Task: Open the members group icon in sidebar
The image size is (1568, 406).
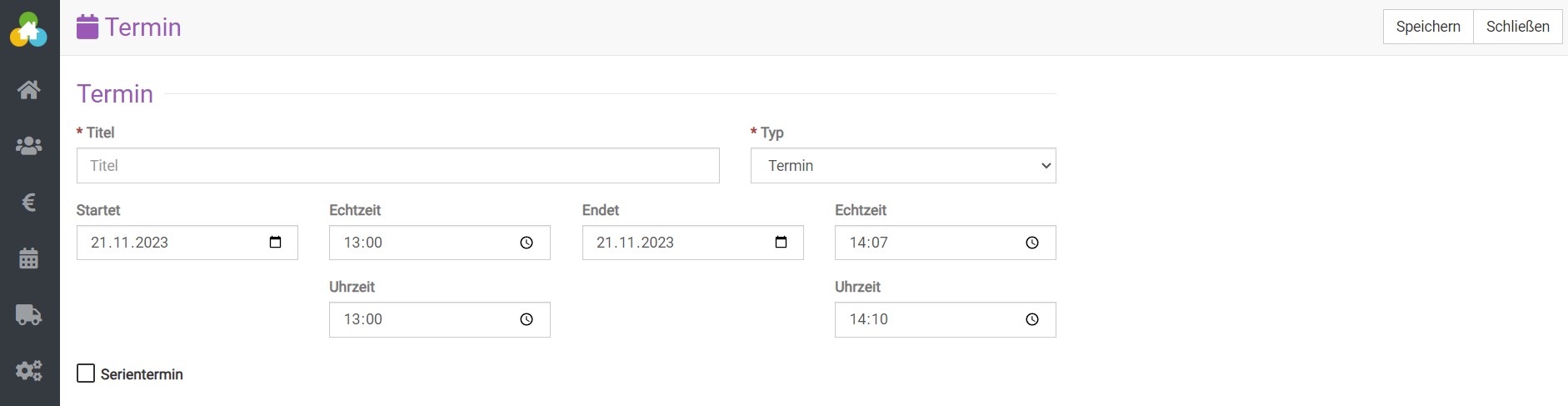Action: [x=29, y=146]
